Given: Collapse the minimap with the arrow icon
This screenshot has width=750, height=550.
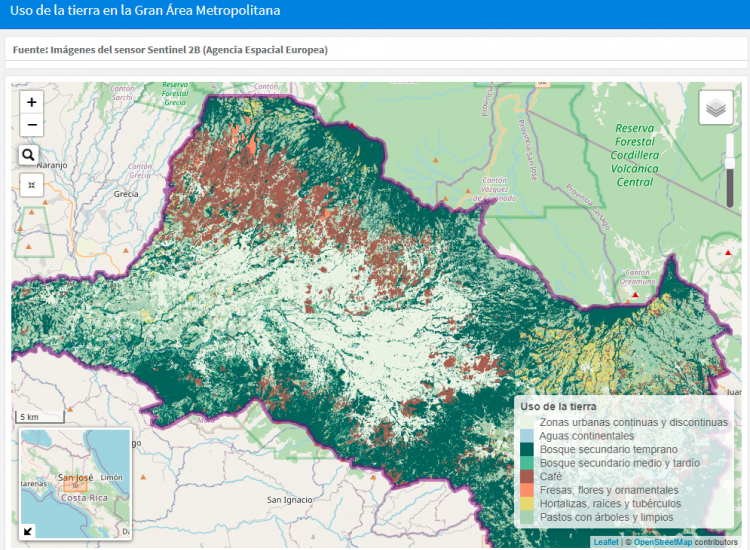Looking at the screenshot, I should (28, 531).
